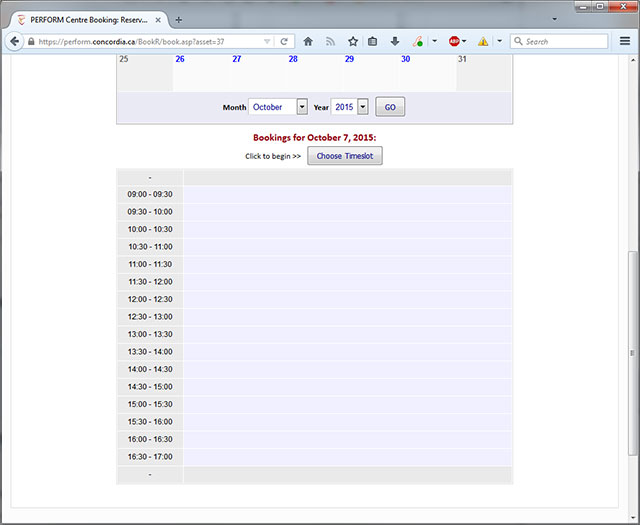The width and height of the screenshot is (640, 525).
Task: Click the browser back arrow button
Action: 14,42
